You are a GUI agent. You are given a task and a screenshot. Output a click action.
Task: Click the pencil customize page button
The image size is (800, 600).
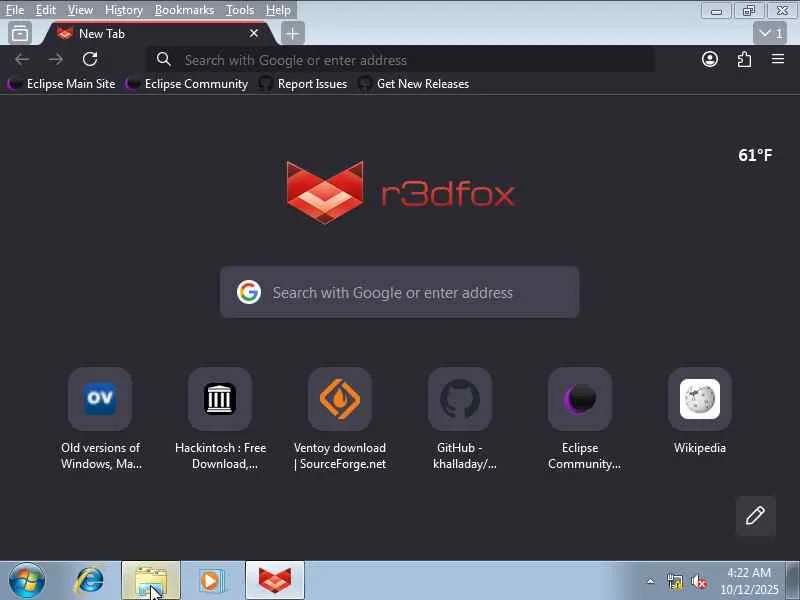coord(756,516)
